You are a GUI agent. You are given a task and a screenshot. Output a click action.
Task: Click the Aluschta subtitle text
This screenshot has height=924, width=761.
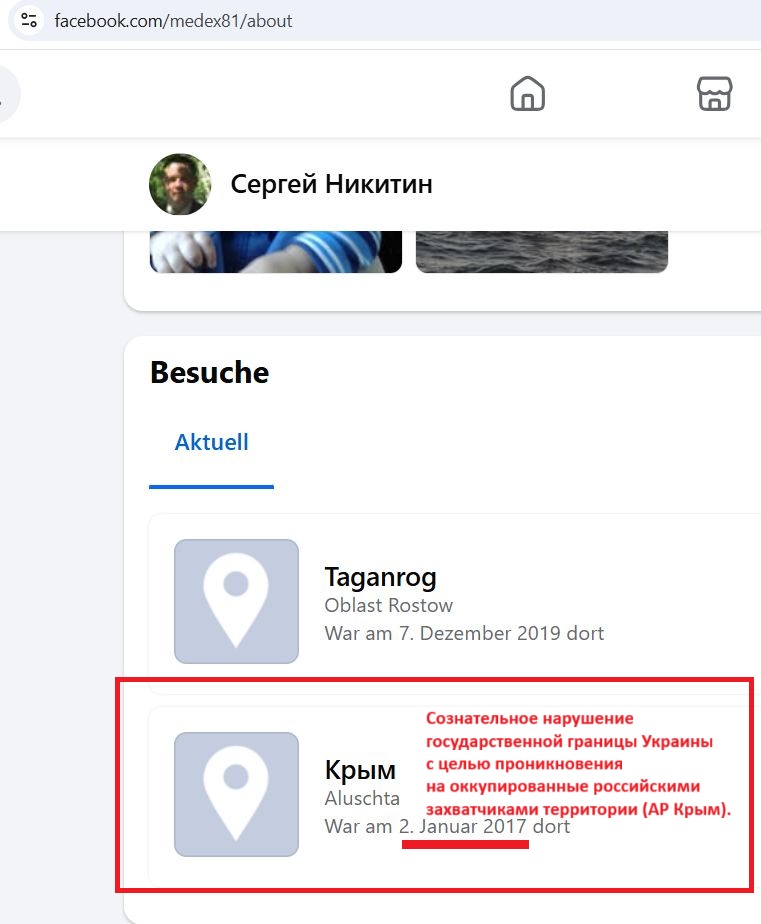click(x=362, y=798)
